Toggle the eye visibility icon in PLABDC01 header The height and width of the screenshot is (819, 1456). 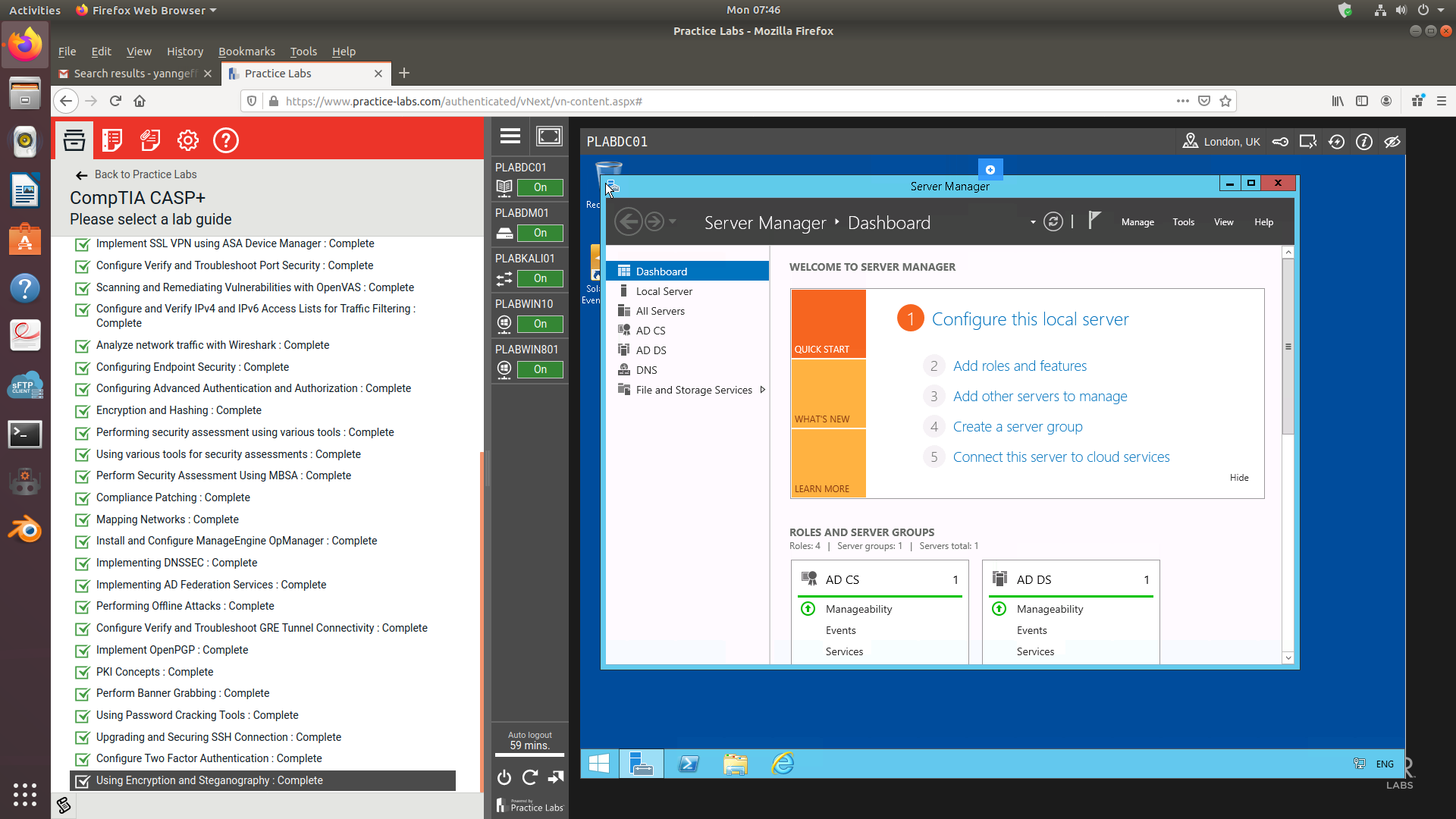click(1392, 142)
